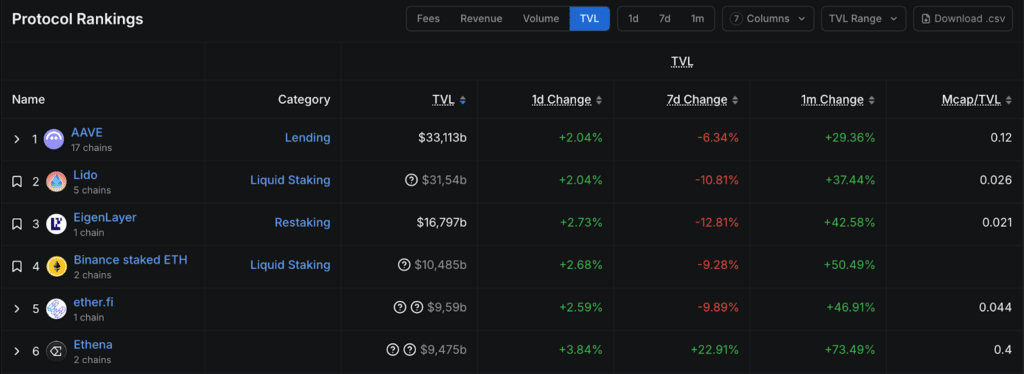Bookmark the Lido row

tap(17, 181)
